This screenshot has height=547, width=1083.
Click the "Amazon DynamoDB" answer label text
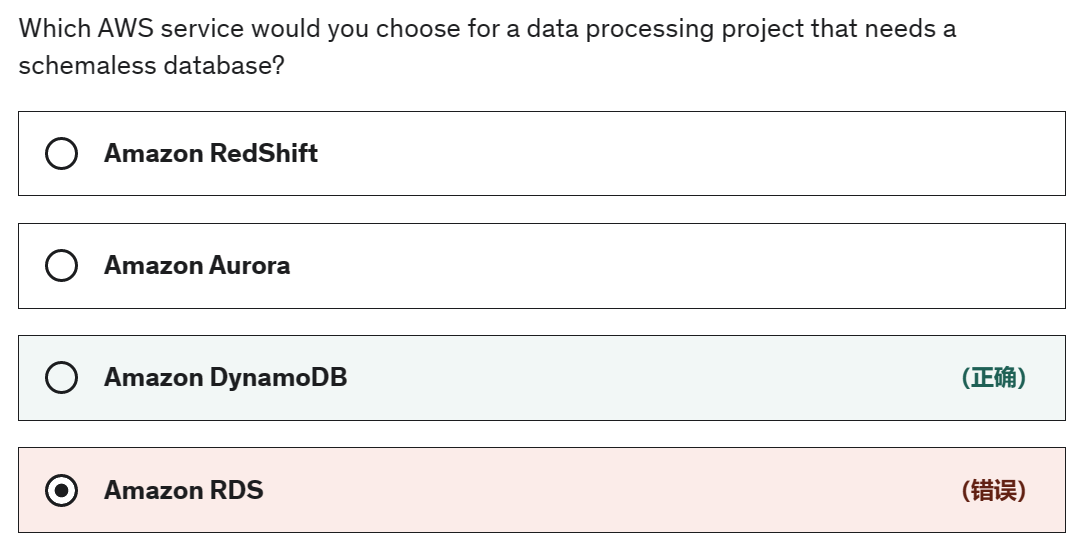click(225, 378)
